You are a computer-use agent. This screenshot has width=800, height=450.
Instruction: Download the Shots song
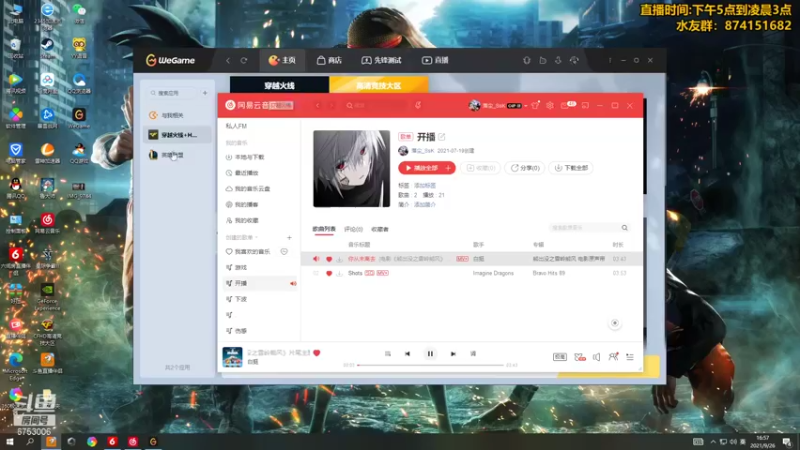pos(339,273)
